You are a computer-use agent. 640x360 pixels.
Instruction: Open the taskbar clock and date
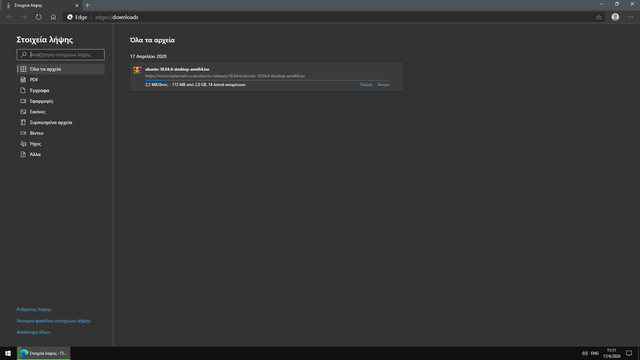611,353
